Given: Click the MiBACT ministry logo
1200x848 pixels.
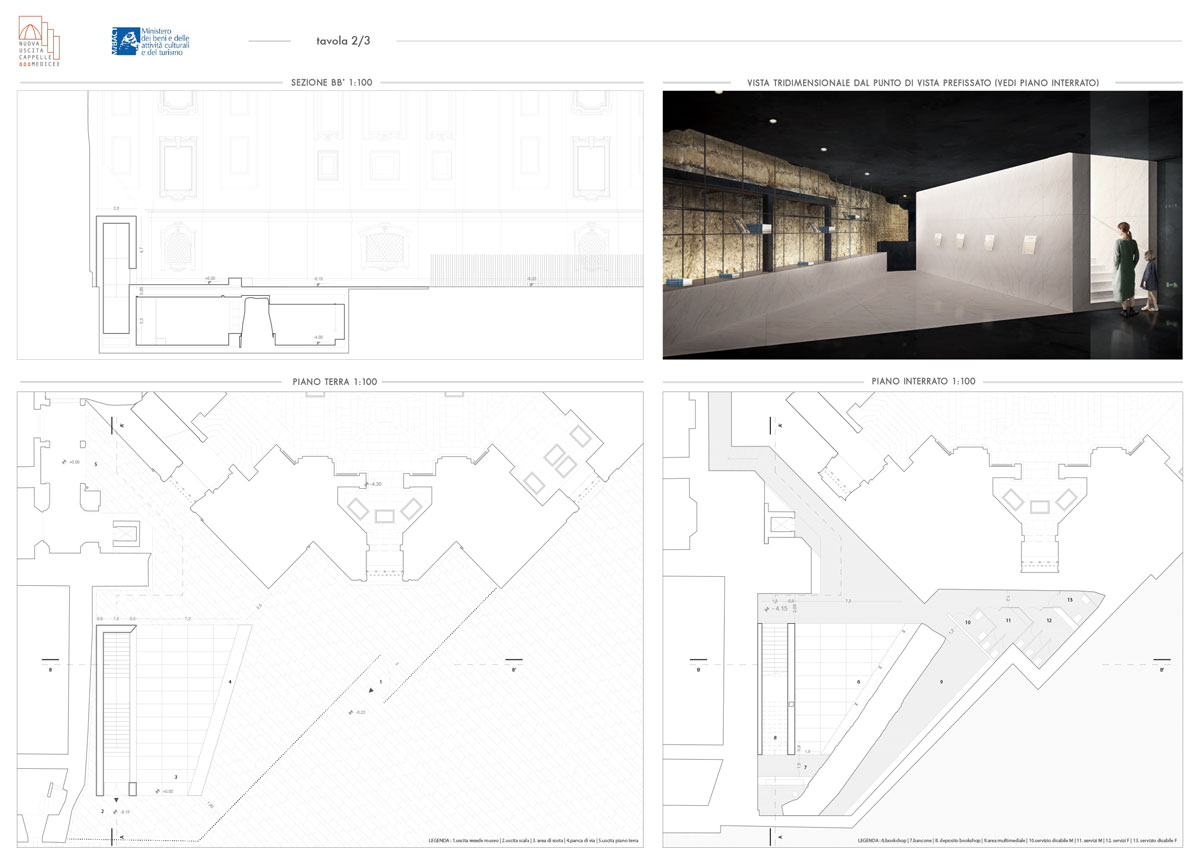Looking at the screenshot, I should click(150, 41).
